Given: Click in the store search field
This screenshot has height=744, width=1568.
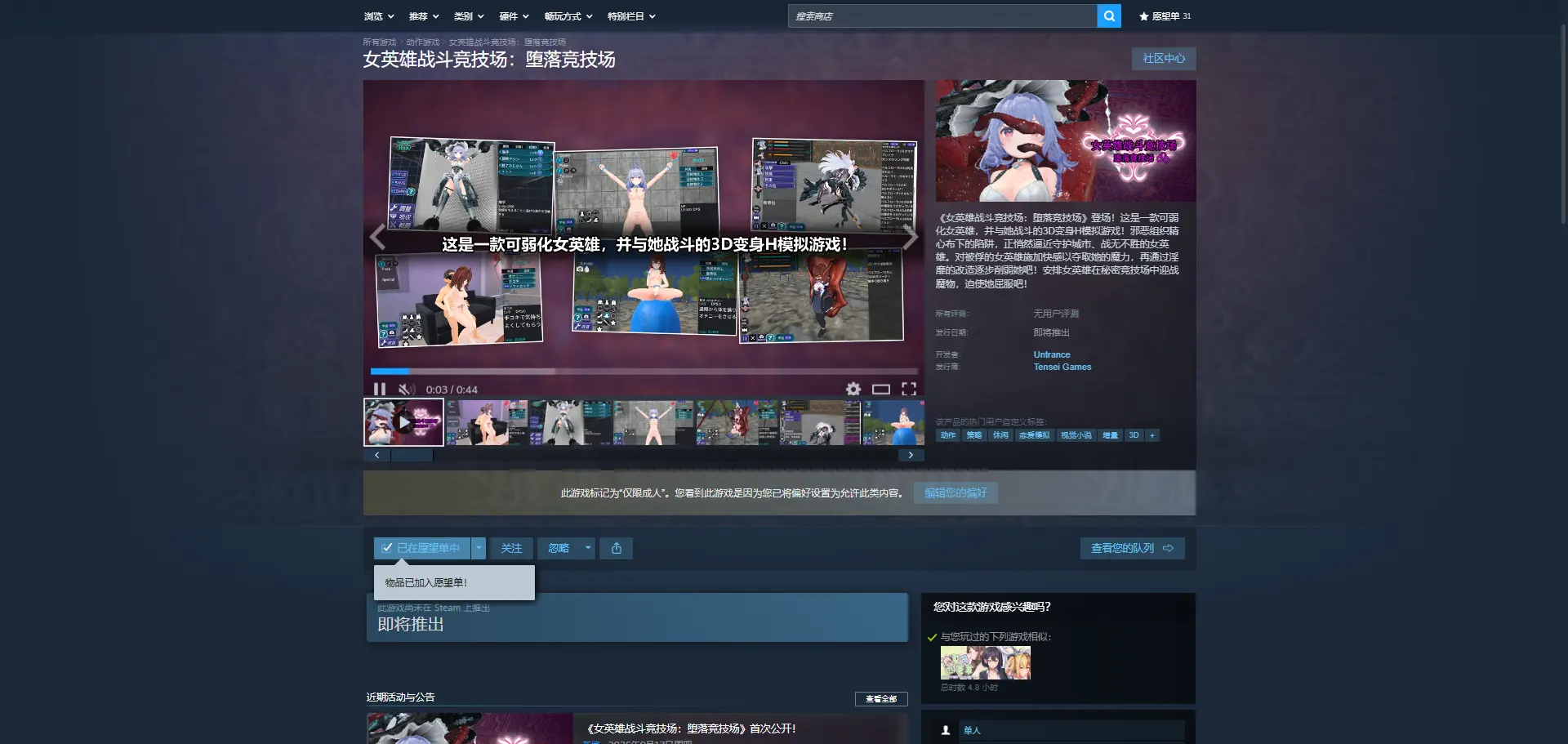Looking at the screenshot, I should click(942, 16).
